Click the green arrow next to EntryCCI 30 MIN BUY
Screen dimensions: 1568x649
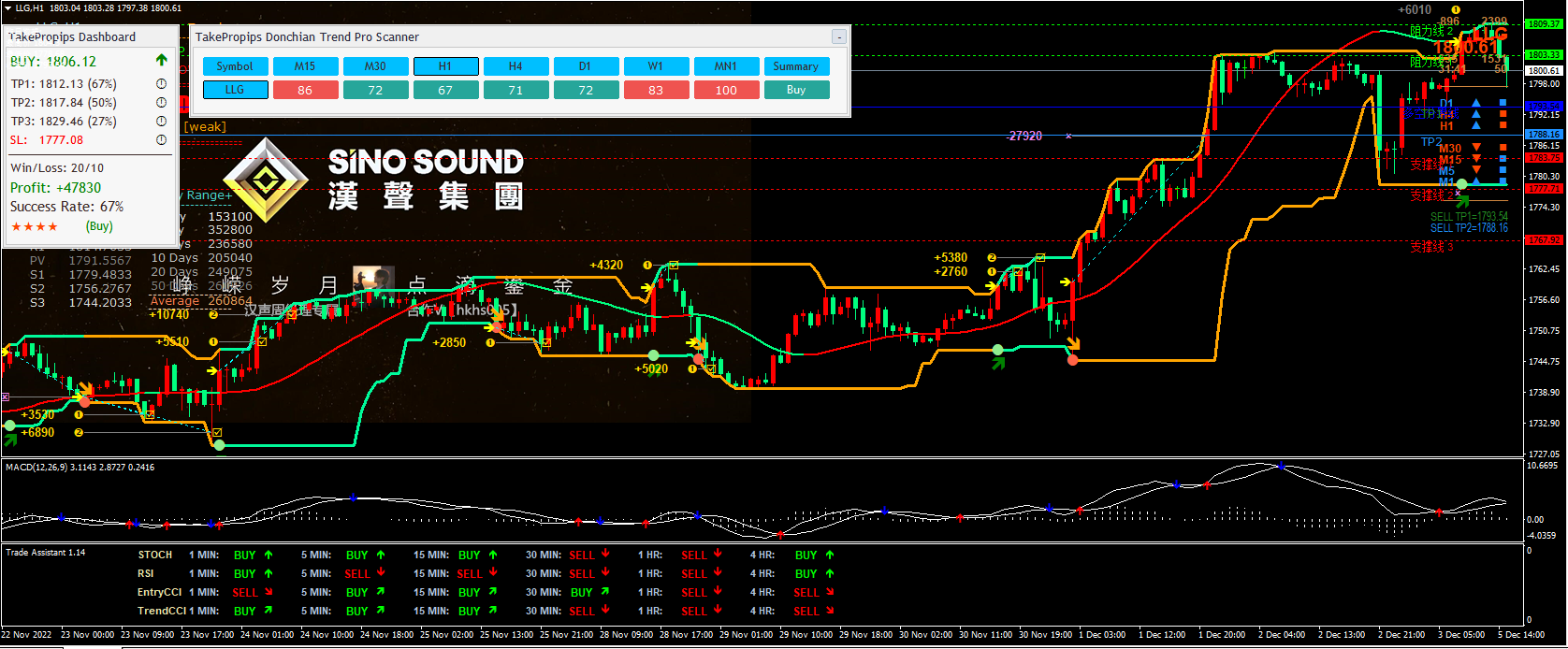(x=605, y=592)
